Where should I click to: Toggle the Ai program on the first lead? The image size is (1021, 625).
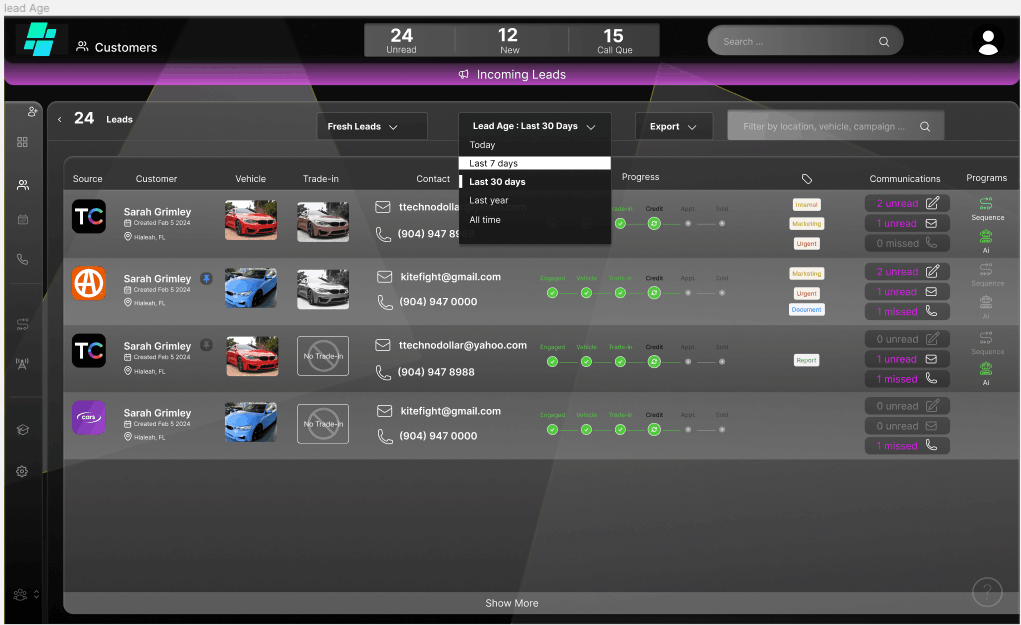(986, 239)
